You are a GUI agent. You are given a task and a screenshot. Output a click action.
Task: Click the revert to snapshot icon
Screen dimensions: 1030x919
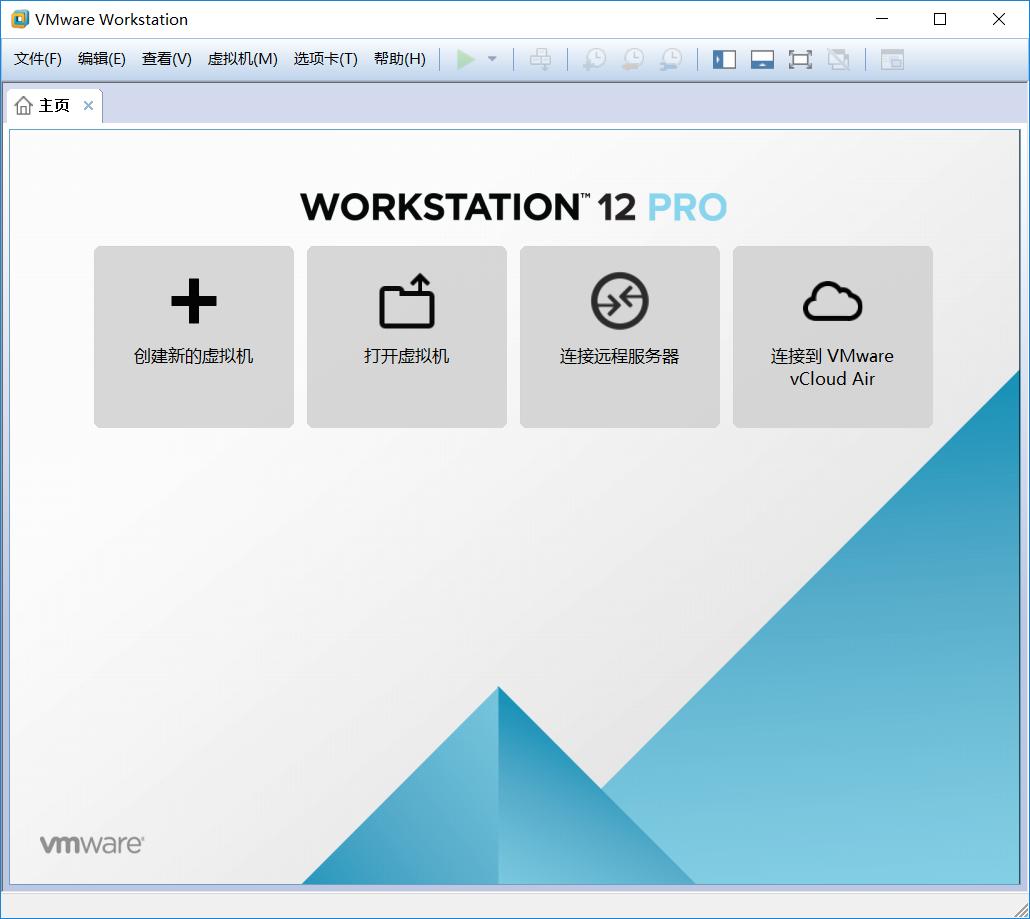click(x=633, y=59)
